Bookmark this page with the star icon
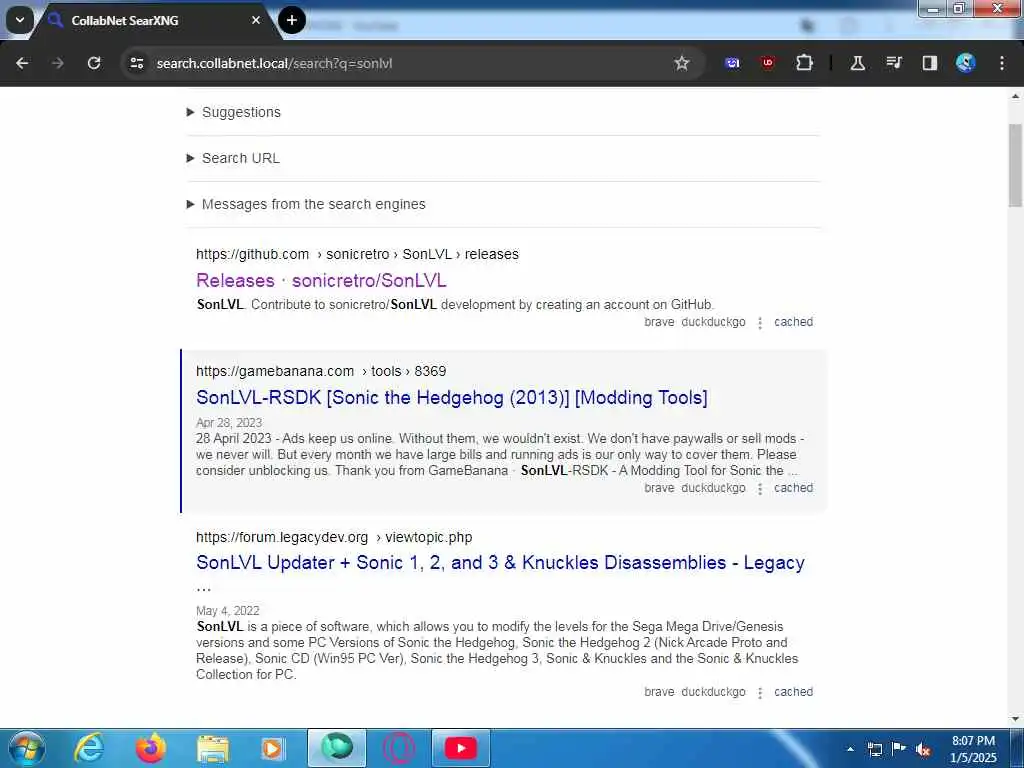 tap(682, 63)
